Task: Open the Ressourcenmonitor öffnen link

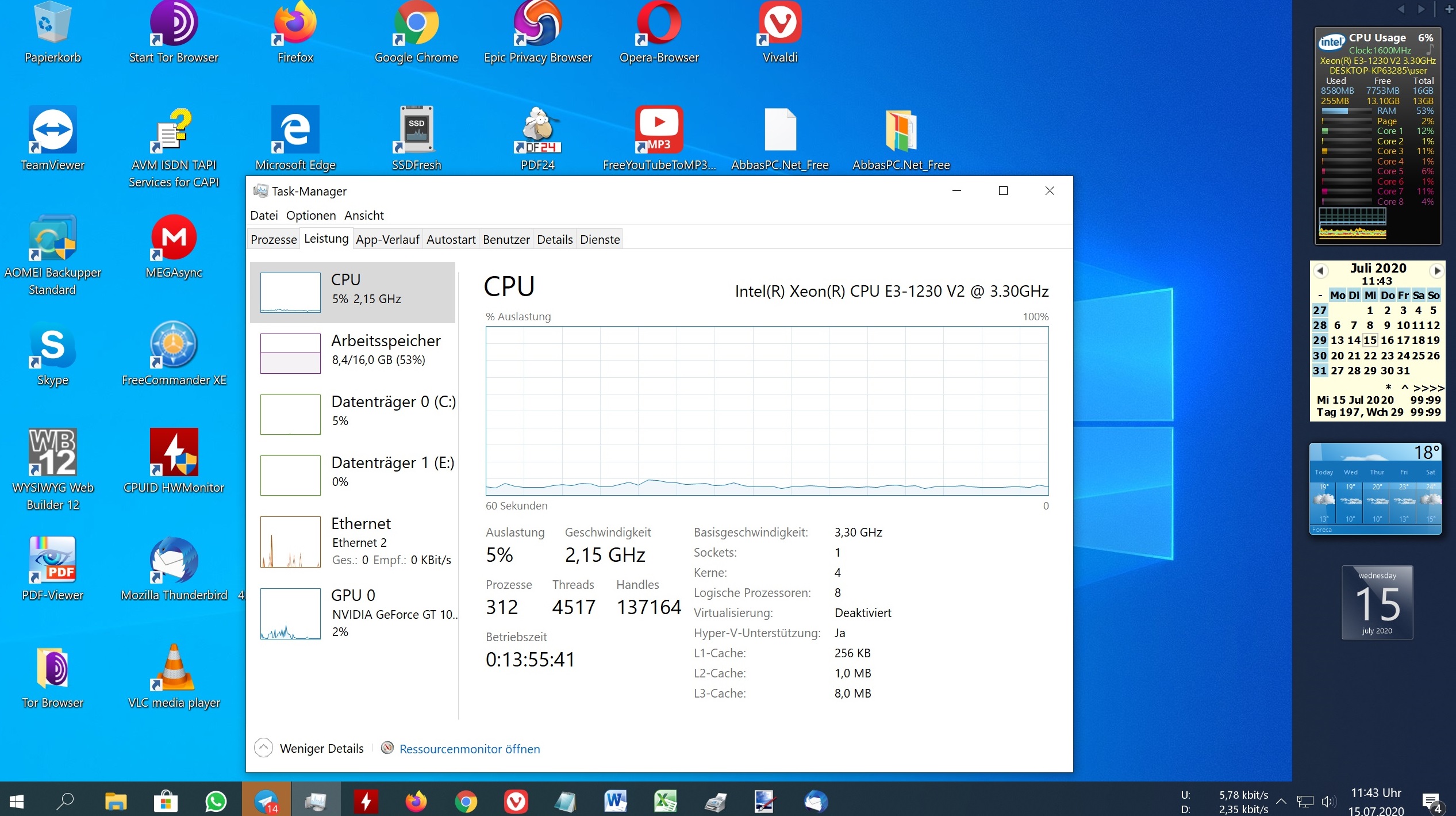Action: pyautogui.click(x=469, y=749)
